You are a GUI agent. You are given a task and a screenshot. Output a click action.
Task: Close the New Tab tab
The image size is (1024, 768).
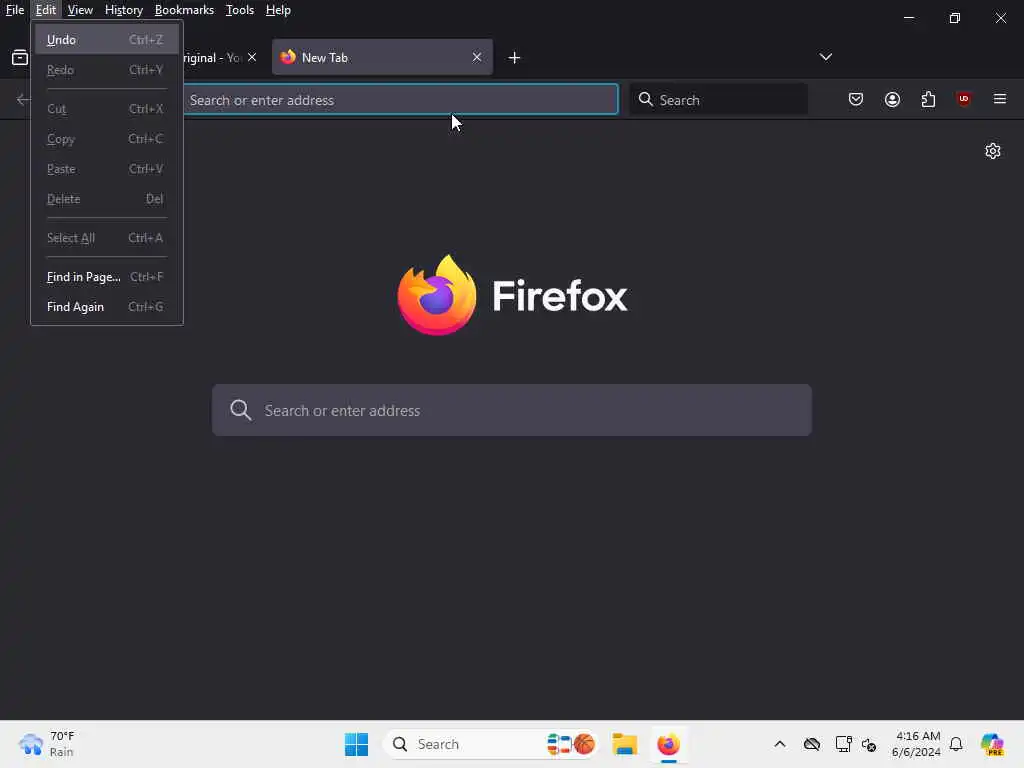point(477,57)
